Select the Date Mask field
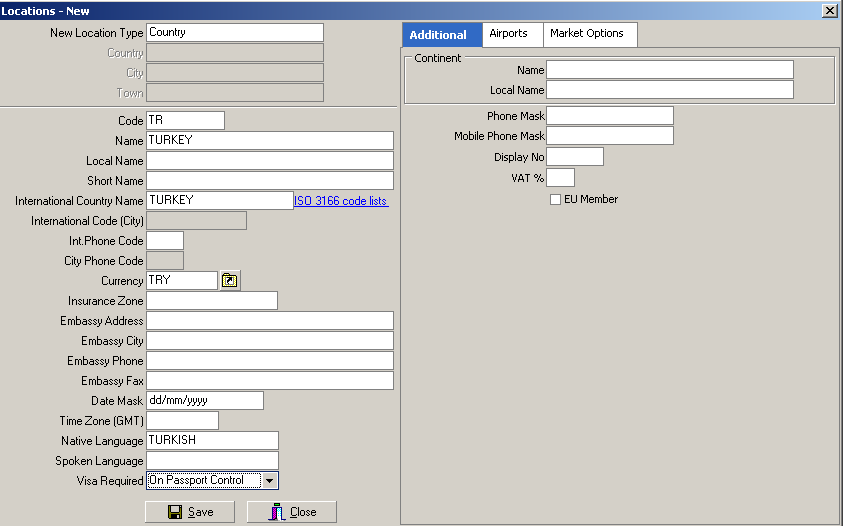This screenshot has height=526, width=843. pos(204,401)
